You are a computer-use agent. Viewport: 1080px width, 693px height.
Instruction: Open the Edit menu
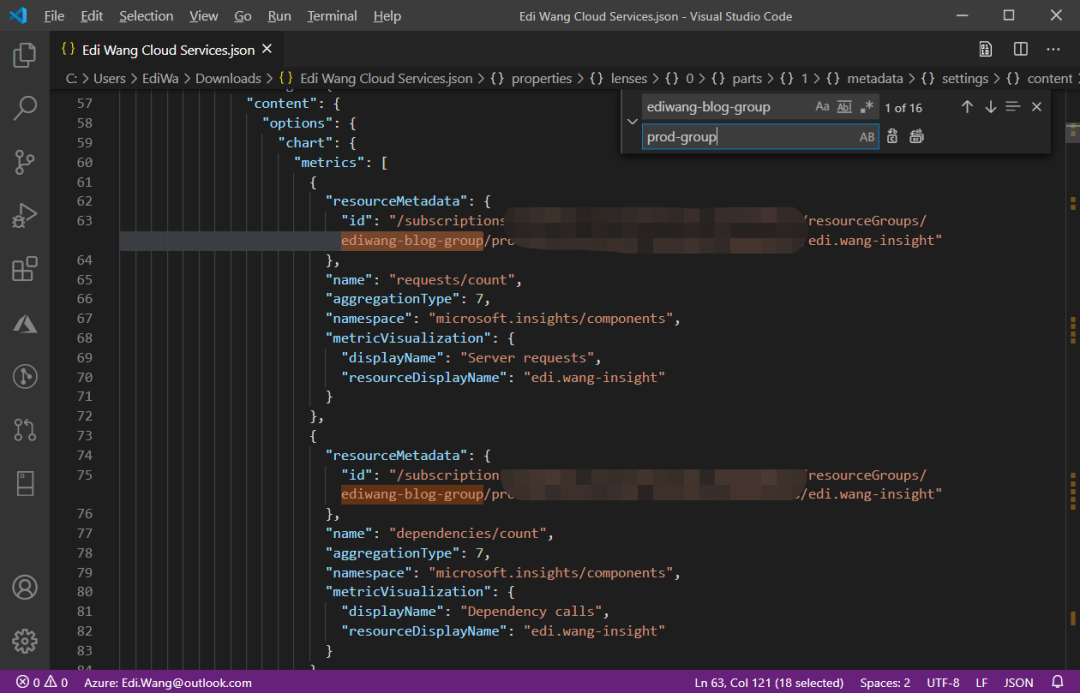coord(91,16)
